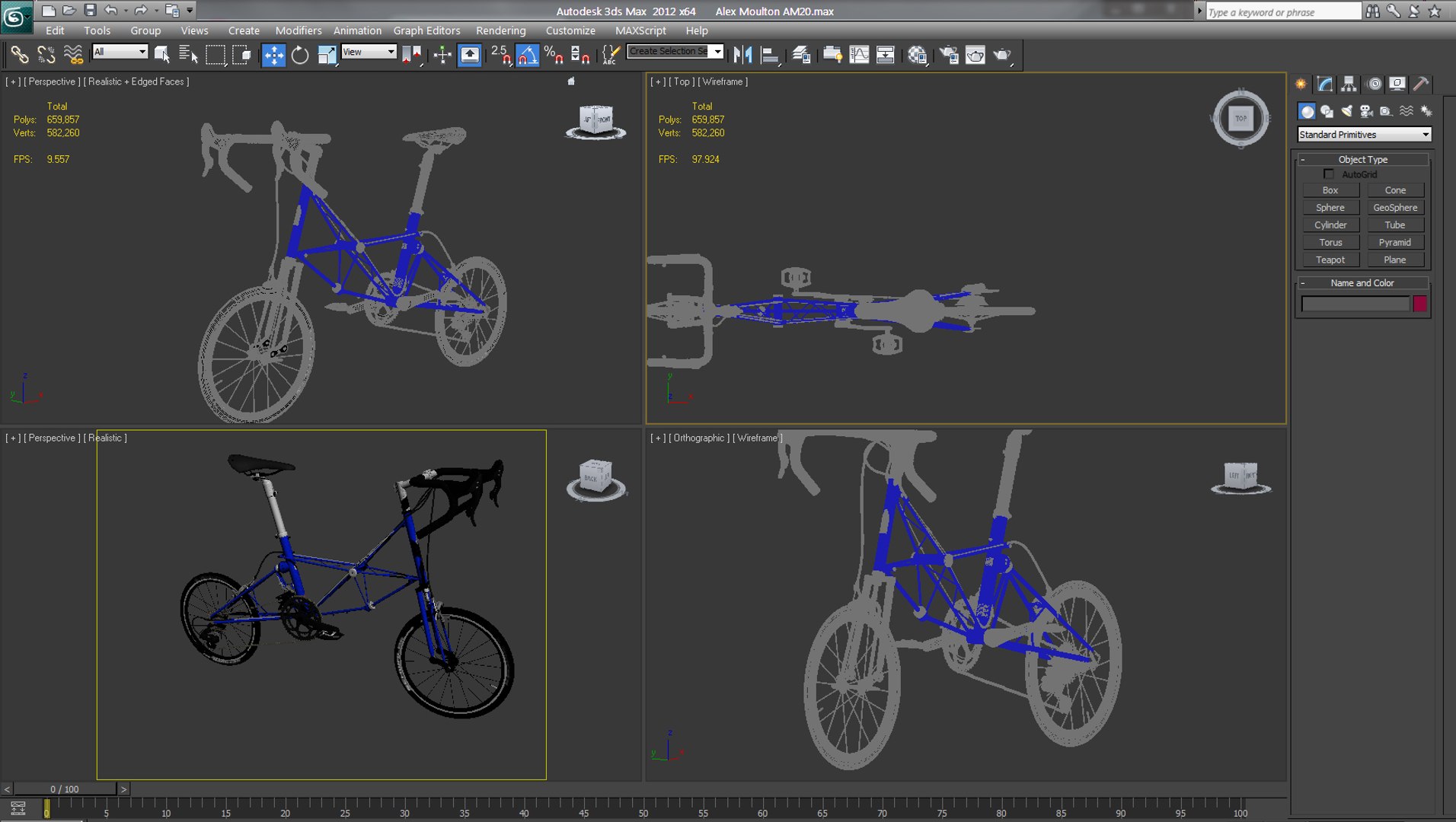
Task: Select the Link tool in toolbar
Action: click(x=20, y=55)
